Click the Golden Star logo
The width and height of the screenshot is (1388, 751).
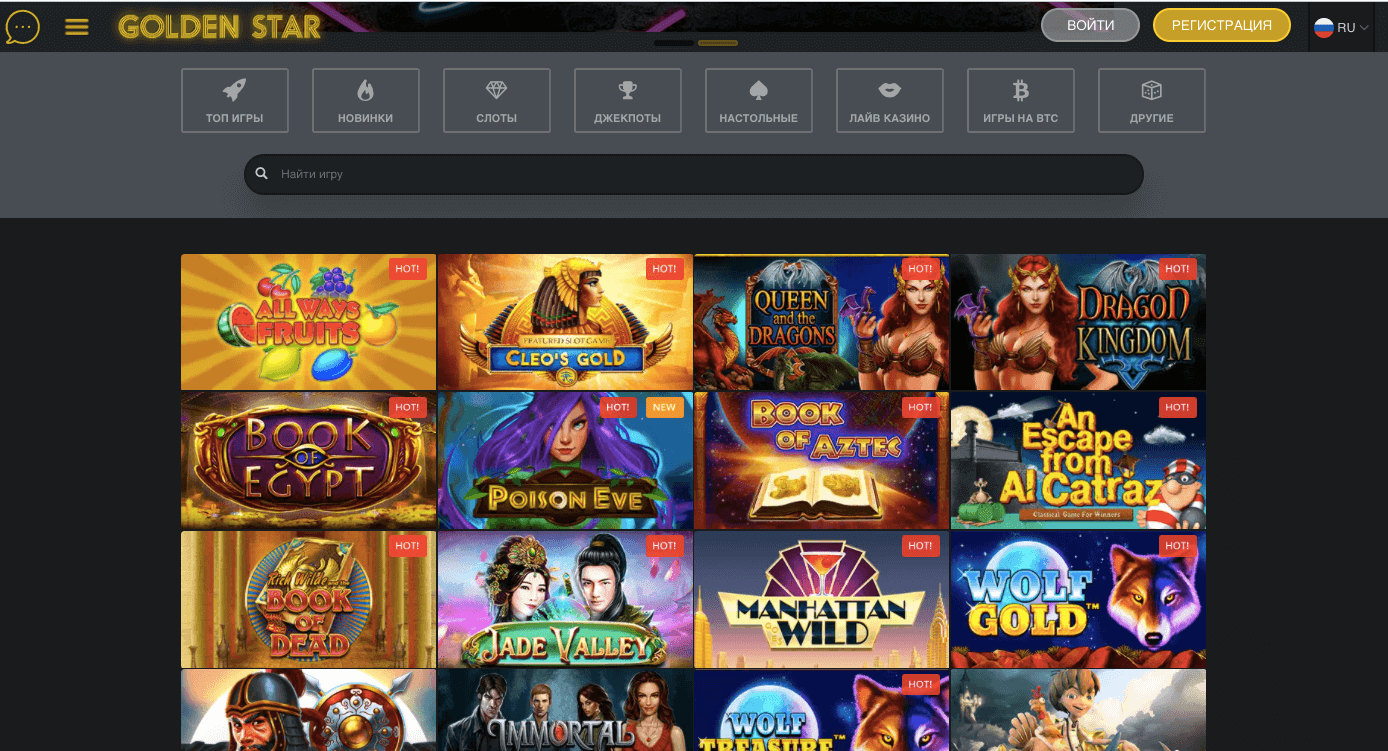219,27
